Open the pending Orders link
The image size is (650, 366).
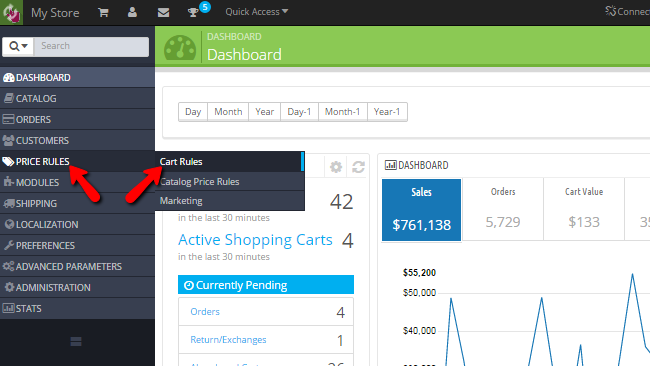205,312
